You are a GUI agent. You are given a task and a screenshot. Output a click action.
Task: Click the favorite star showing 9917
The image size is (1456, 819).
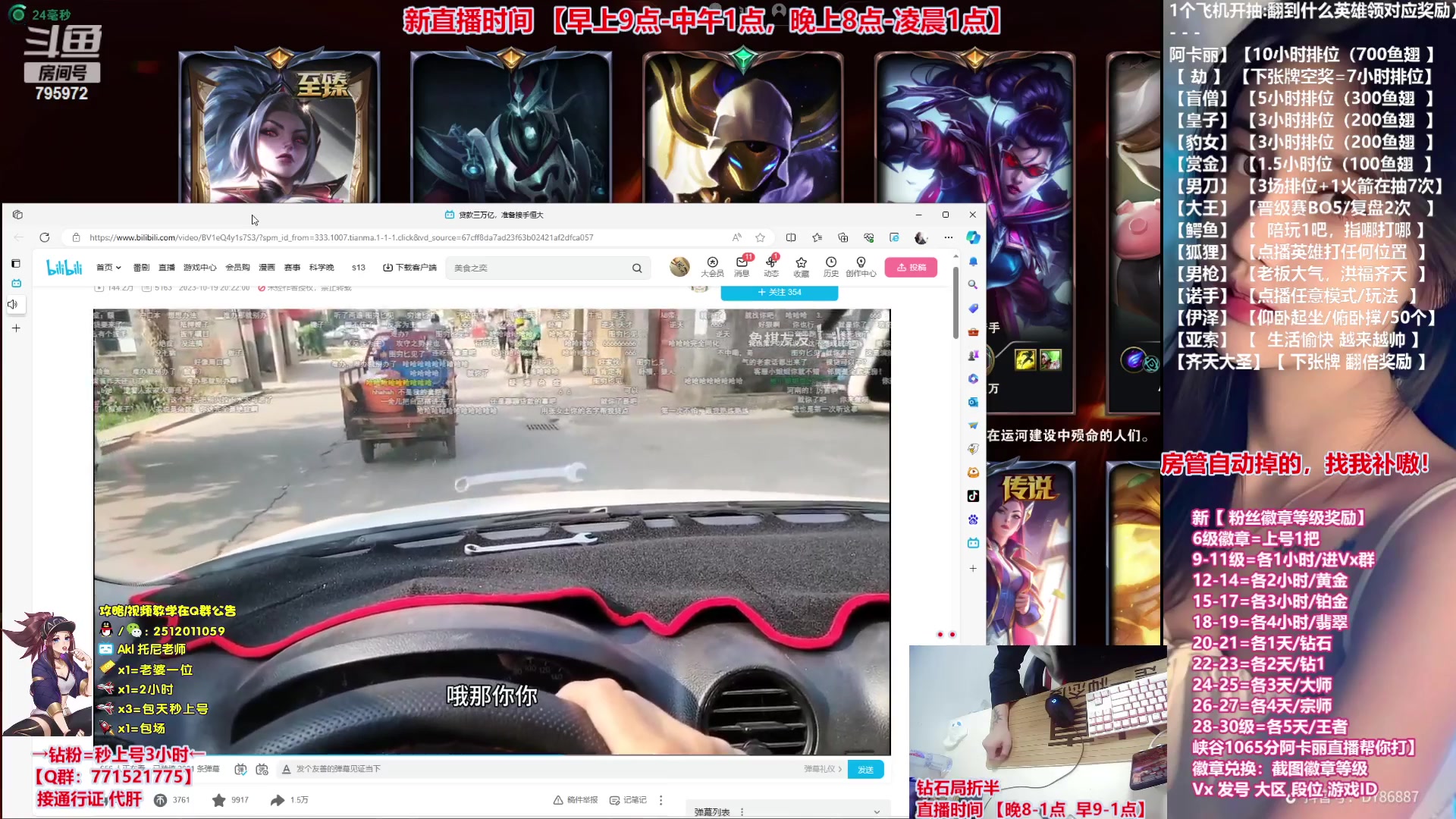(219, 800)
